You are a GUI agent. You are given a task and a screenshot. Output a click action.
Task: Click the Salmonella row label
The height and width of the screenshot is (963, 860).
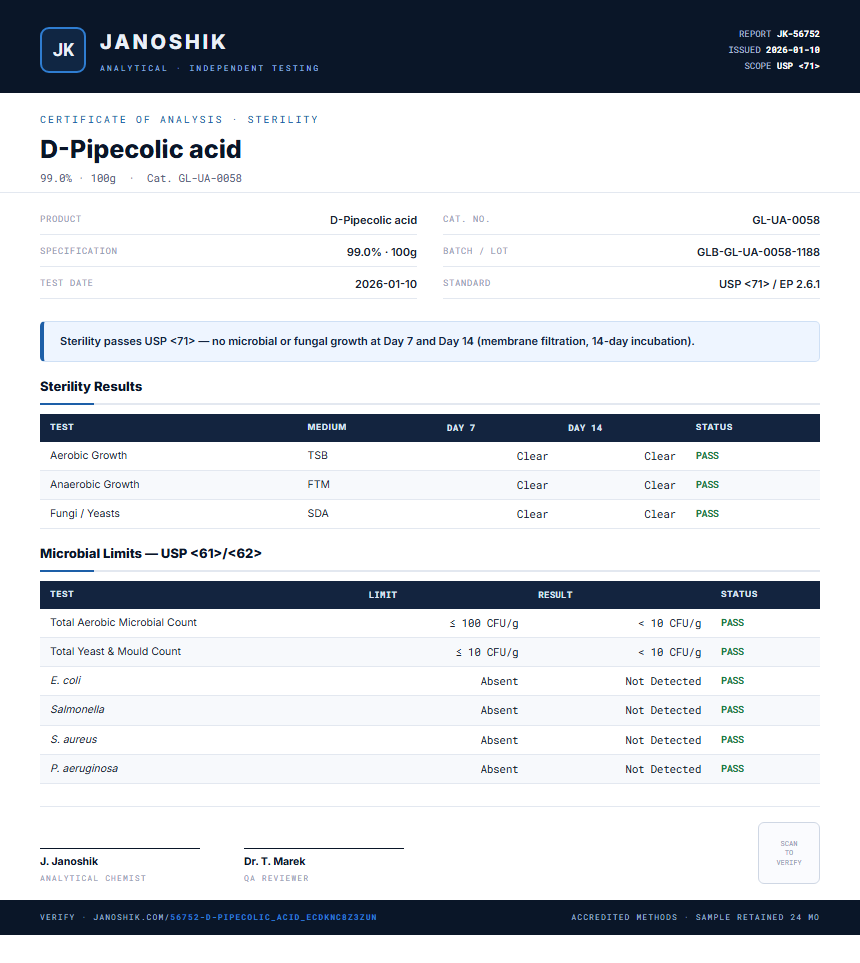[x=77, y=709]
